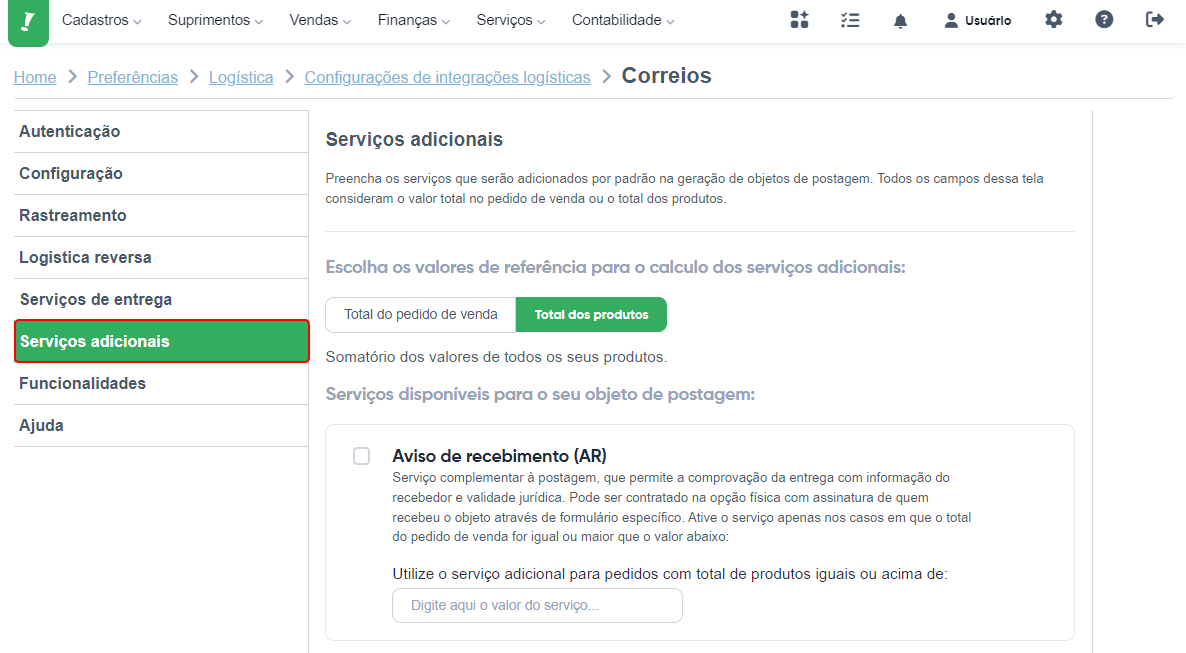Select Total dos produtos option
Screen dimensions: 1186x653
[x=591, y=314]
